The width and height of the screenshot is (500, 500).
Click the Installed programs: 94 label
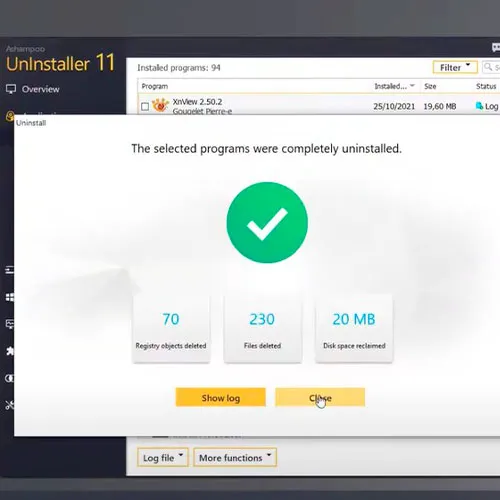coord(179,68)
